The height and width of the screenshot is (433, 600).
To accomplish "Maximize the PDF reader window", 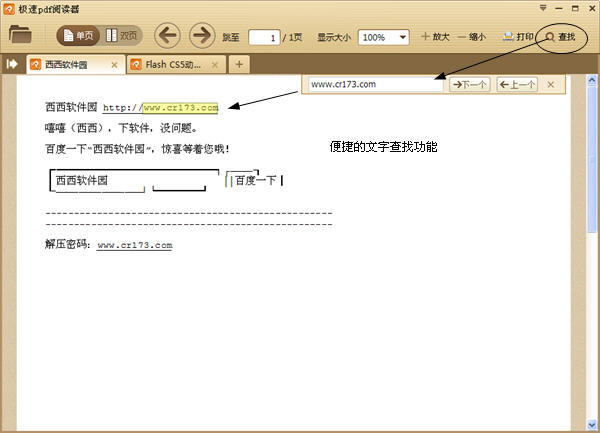I will (575, 8).
